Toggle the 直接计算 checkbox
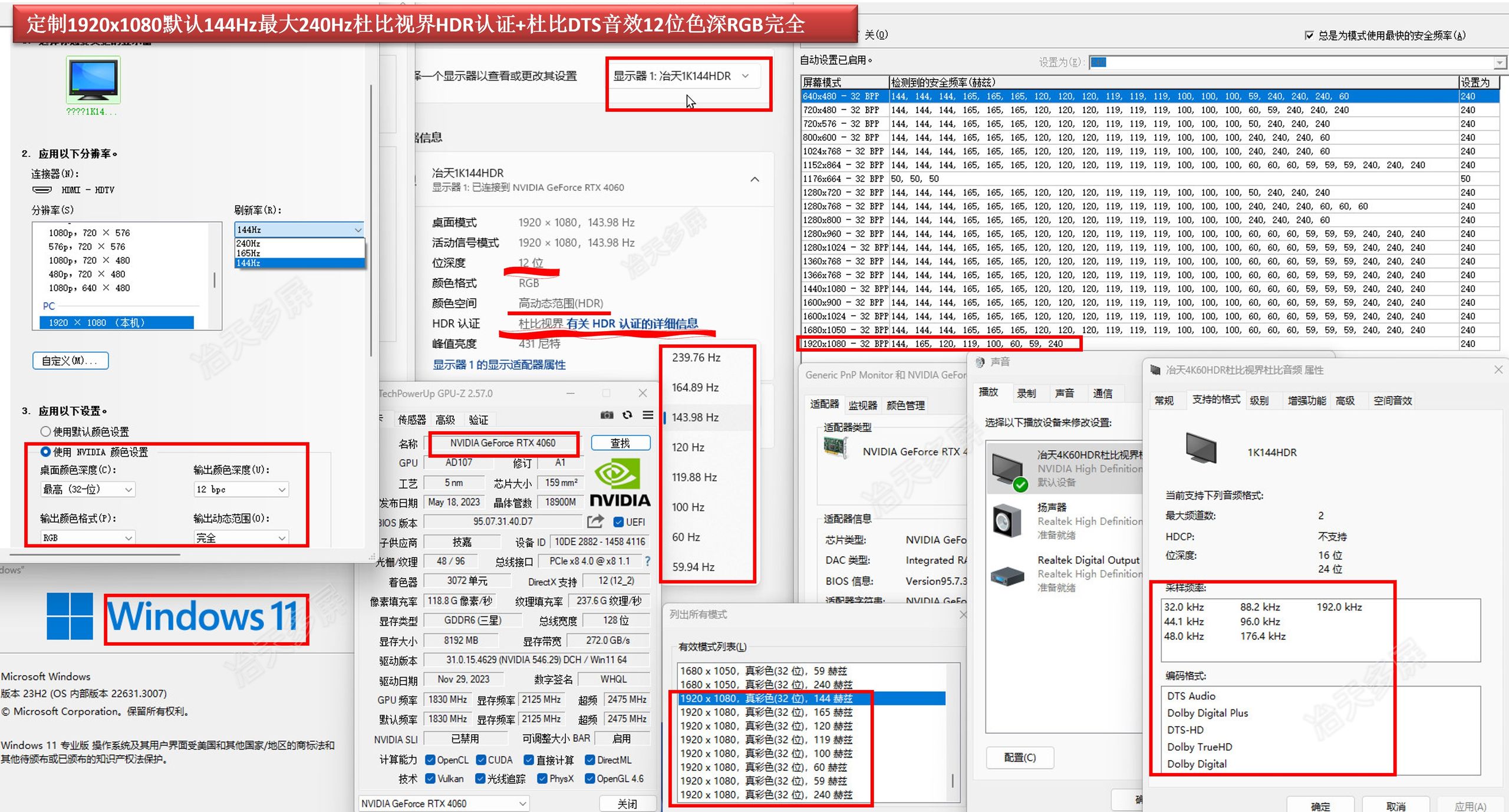The width and height of the screenshot is (1509, 812). (529, 760)
